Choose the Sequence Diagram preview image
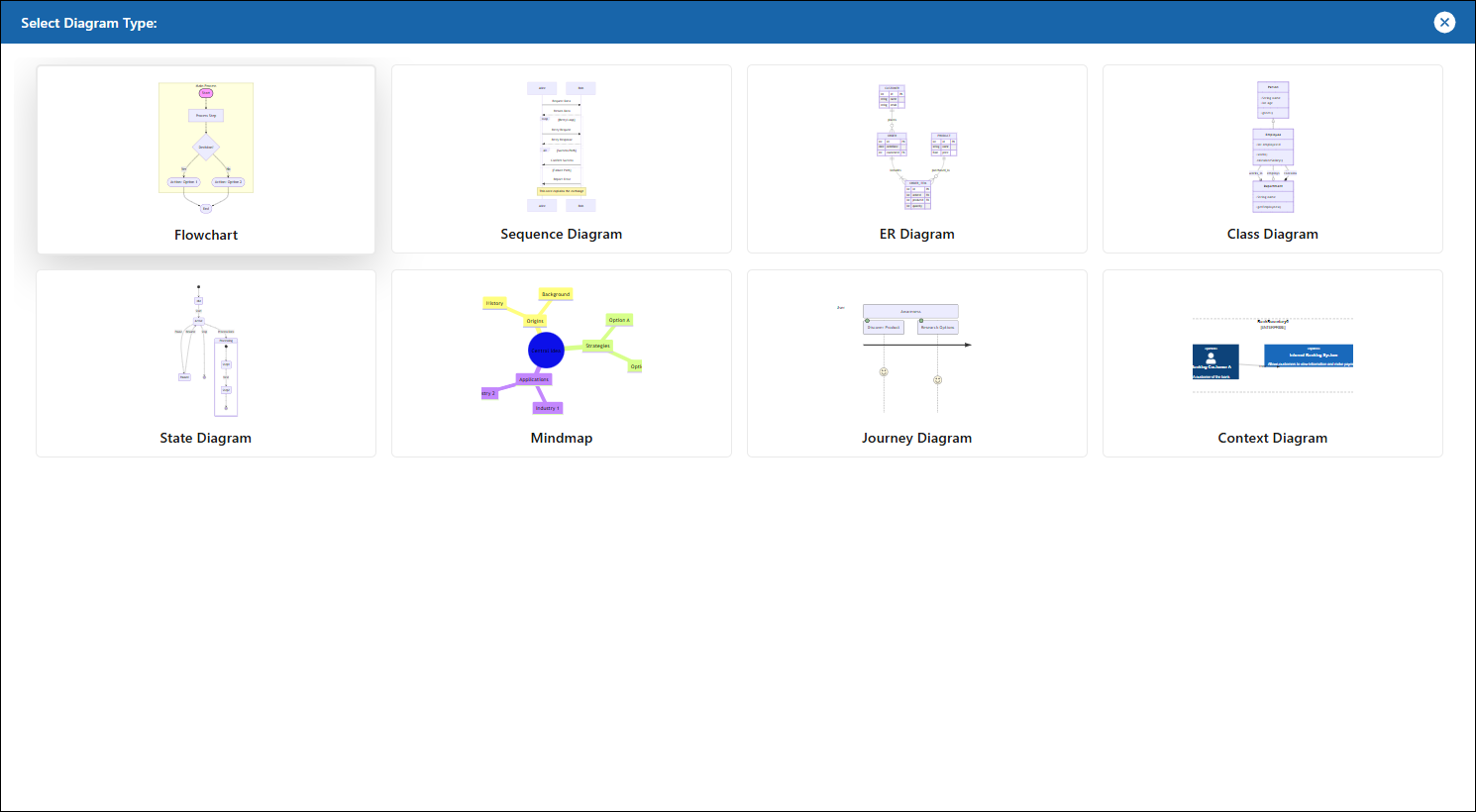This screenshot has height=812, width=1476. click(561, 147)
